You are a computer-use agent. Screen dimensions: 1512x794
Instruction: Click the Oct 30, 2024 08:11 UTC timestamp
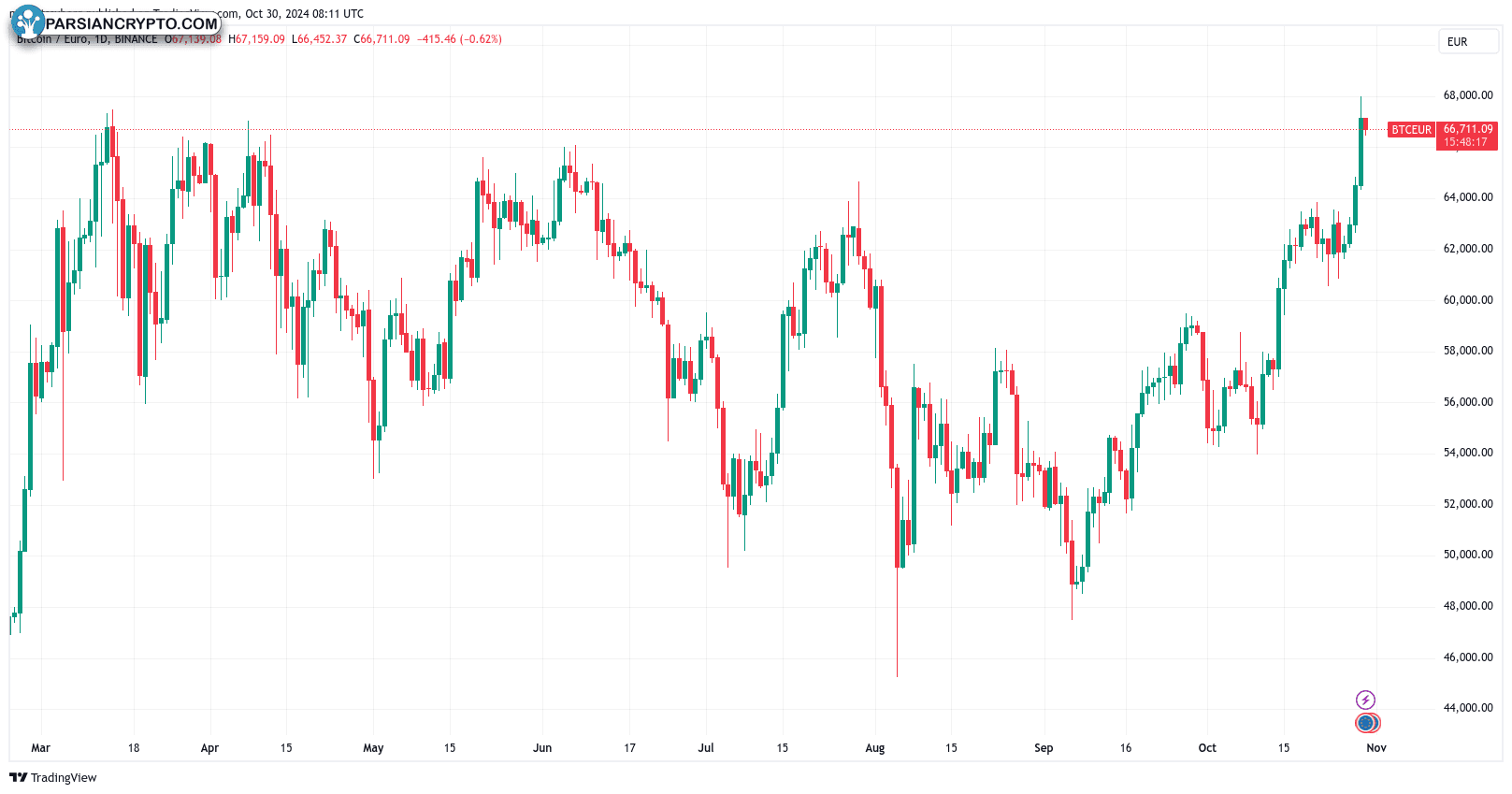click(305, 14)
